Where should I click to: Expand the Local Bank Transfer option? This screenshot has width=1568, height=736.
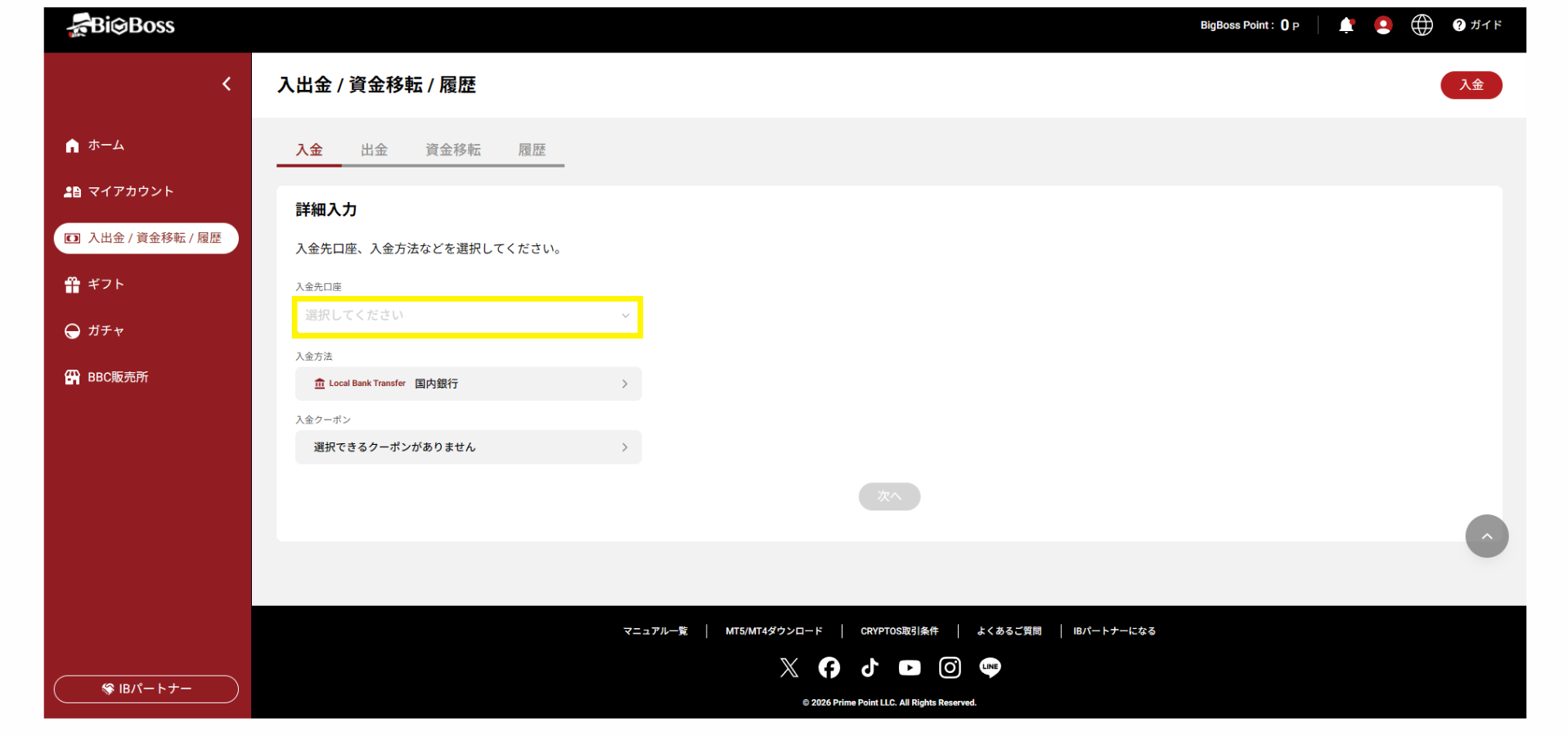click(468, 384)
